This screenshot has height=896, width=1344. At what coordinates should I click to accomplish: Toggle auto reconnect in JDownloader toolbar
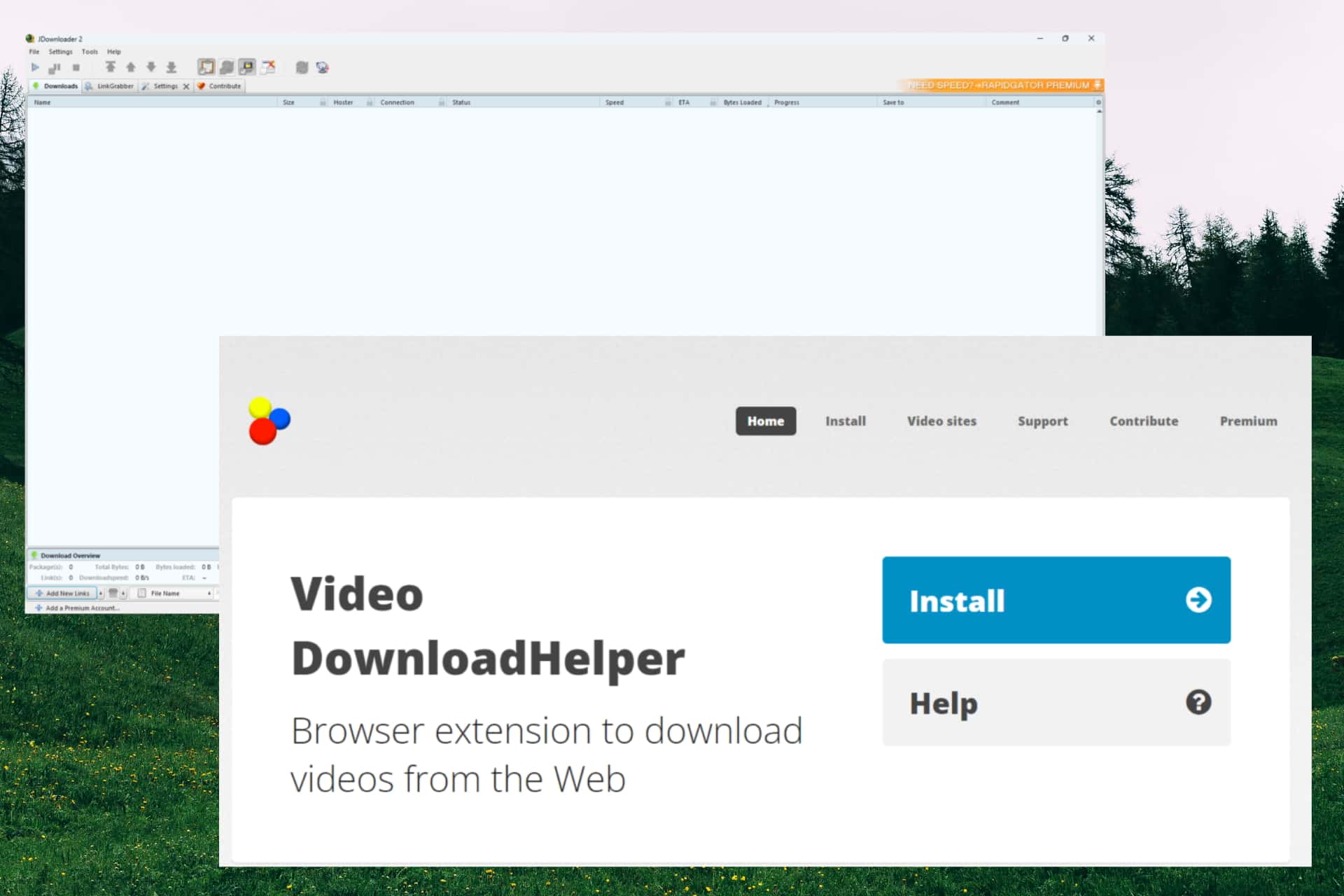(x=227, y=67)
